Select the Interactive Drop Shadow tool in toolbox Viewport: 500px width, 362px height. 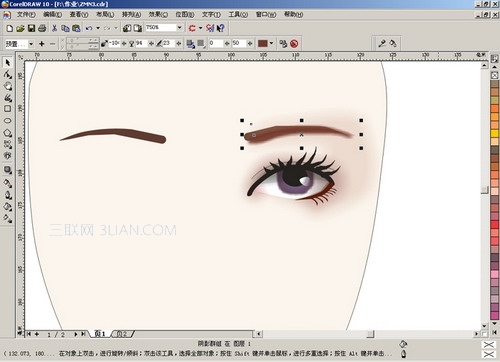(8, 170)
